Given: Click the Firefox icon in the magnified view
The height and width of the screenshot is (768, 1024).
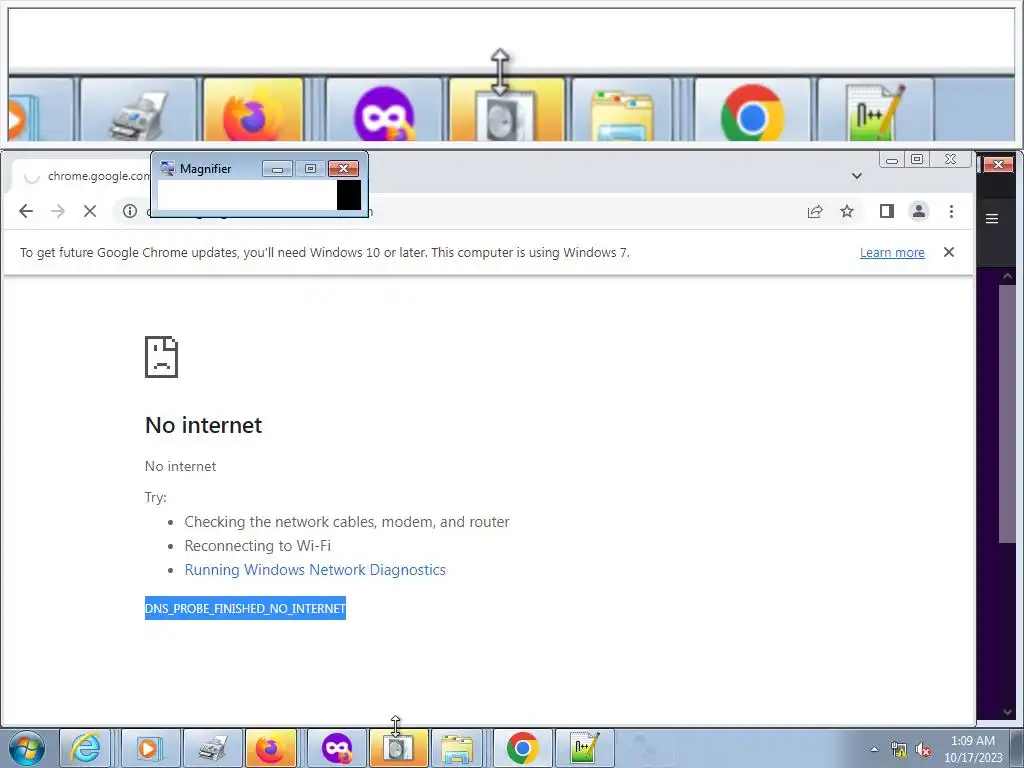Looking at the screenshot, I should coord(253,110).
